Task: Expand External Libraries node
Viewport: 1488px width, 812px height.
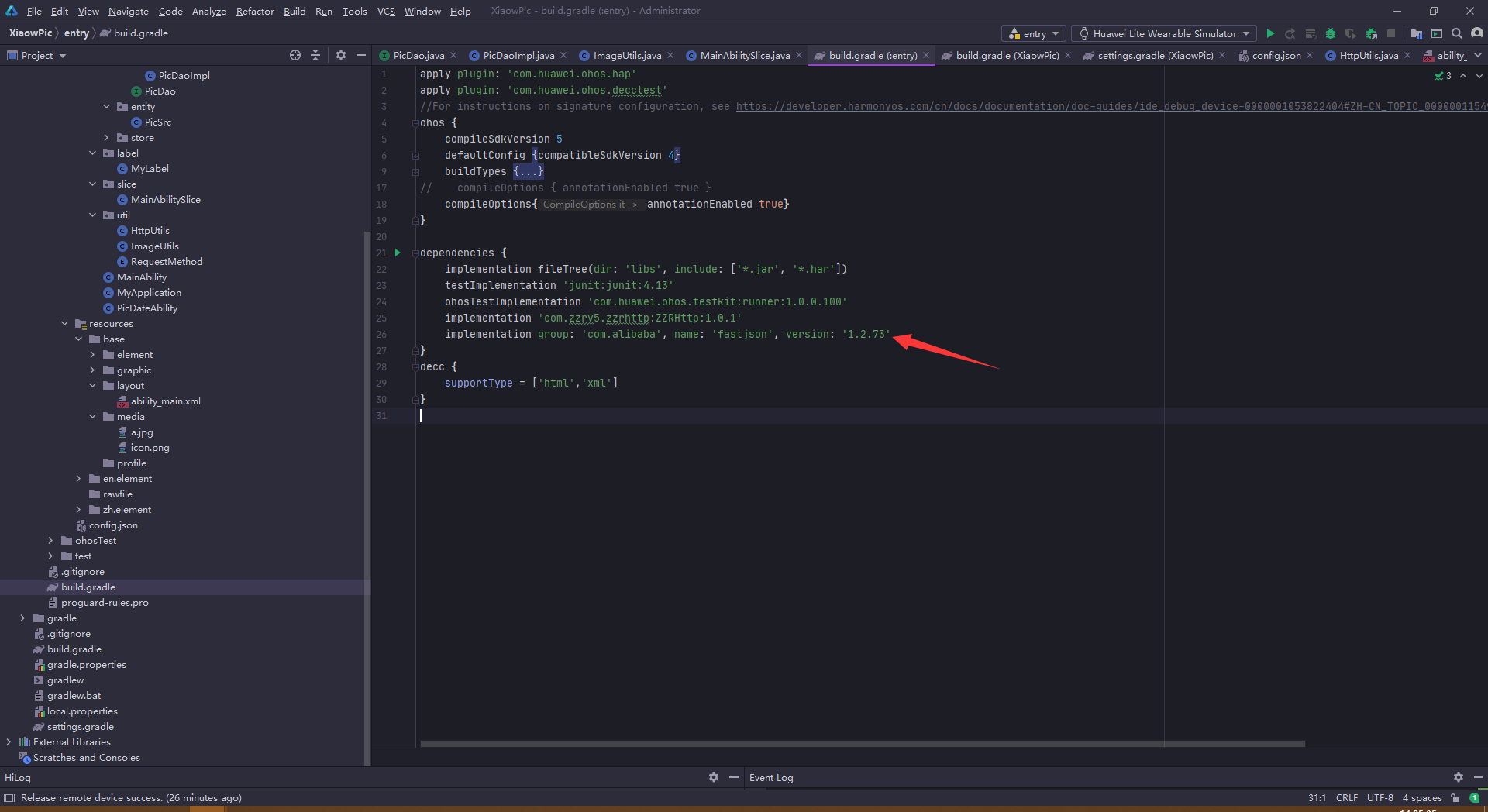Action: click(9, 741)
